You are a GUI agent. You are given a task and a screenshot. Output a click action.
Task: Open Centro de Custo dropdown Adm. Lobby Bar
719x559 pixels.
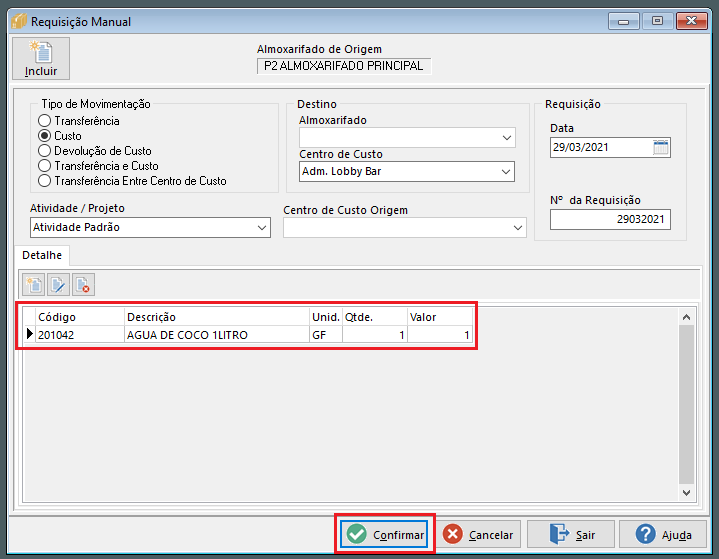506,172
